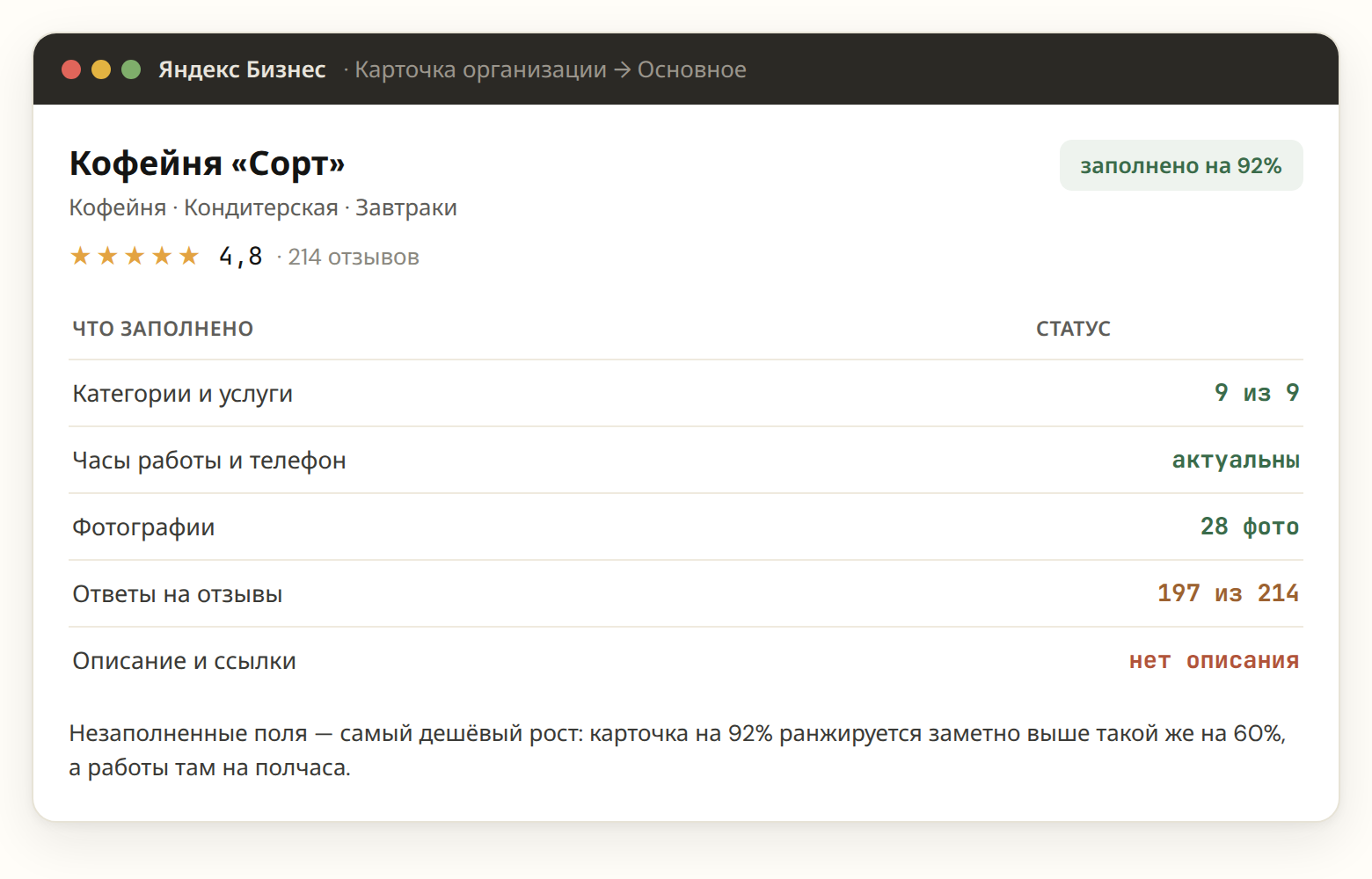
Task: Click the green maximize window dot
Action: (x=131, y=69)
